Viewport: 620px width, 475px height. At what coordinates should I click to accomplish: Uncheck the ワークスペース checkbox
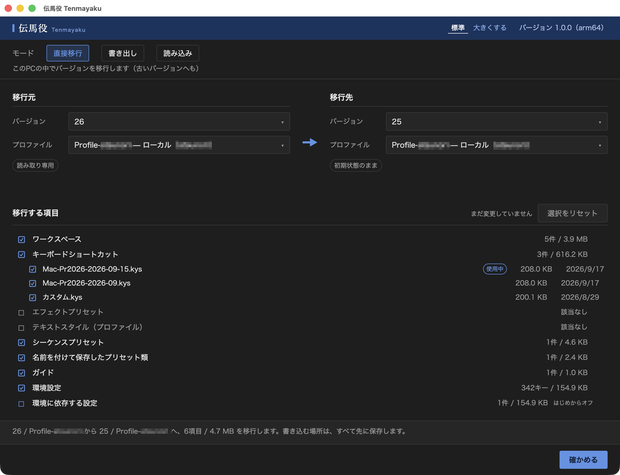(x=21, y=239)
